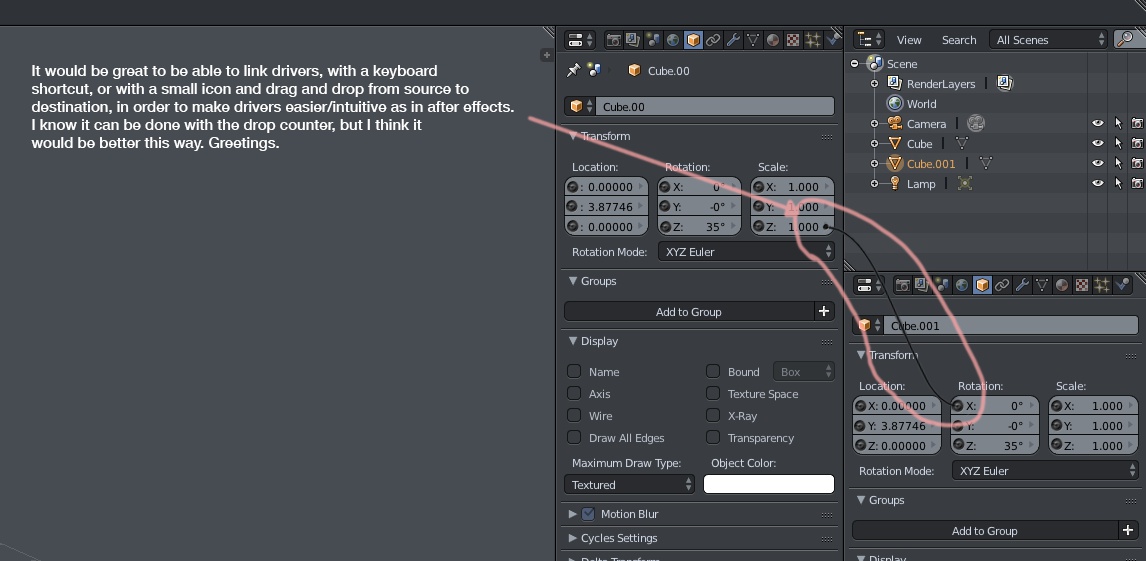Toggle eye visibility for Lamp row

[x=1098, y=183]
